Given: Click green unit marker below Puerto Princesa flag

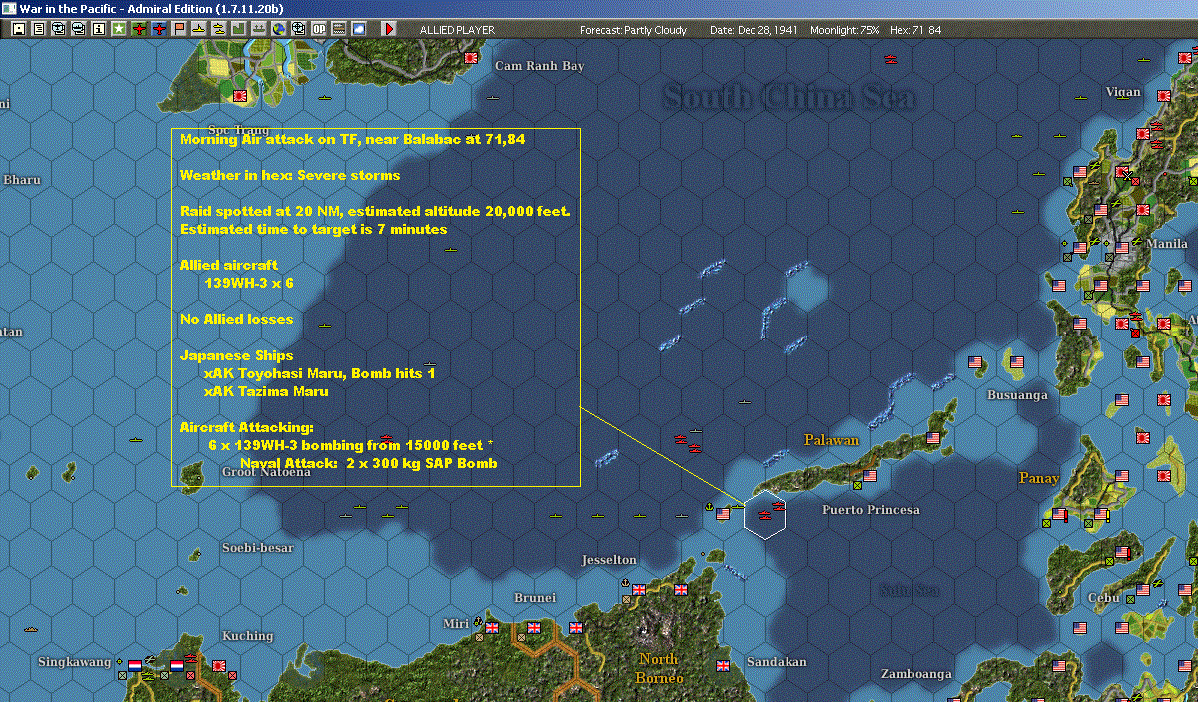Looking at the screenshot, I should 857,486.
